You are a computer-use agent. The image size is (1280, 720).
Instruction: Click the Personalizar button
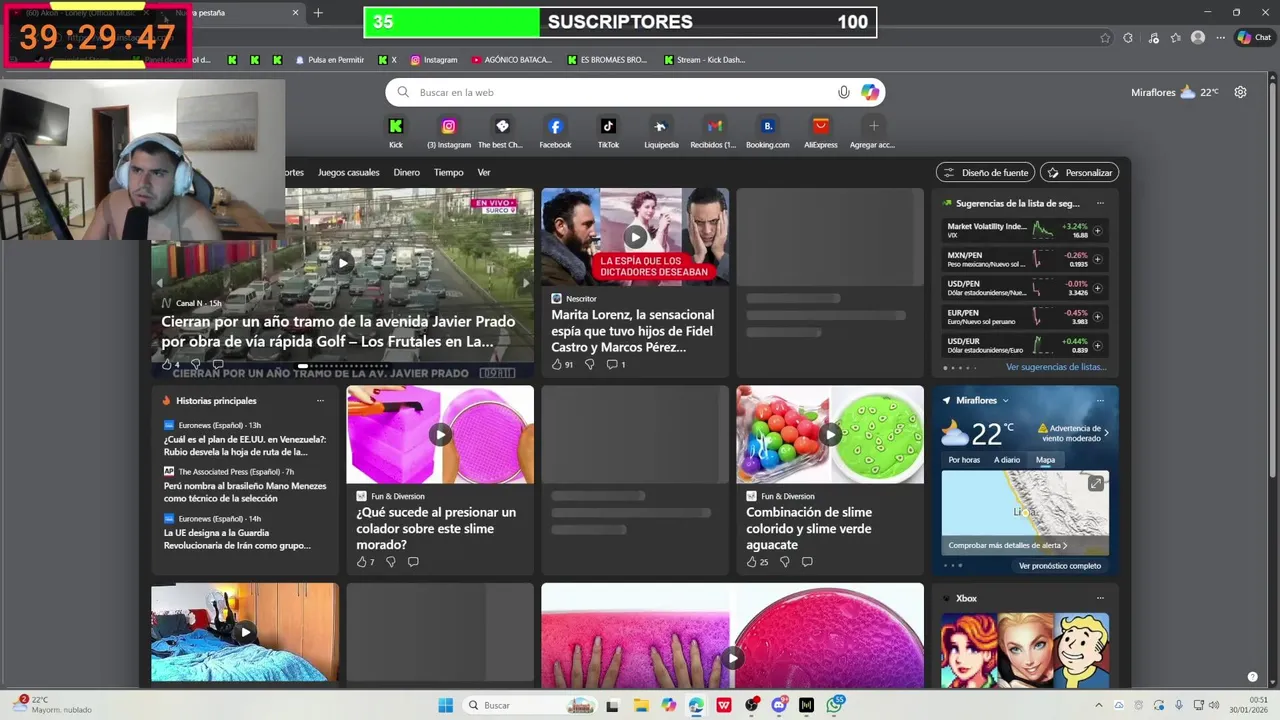(1079, 172)
